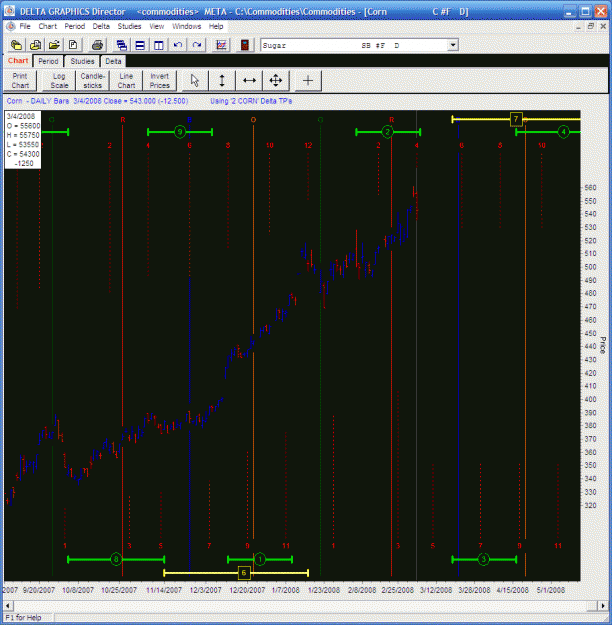The height and width of the screenshot is (625, 612).
Task: Click the green circled 3 cycle marker
Action: [x=484, y=559]
